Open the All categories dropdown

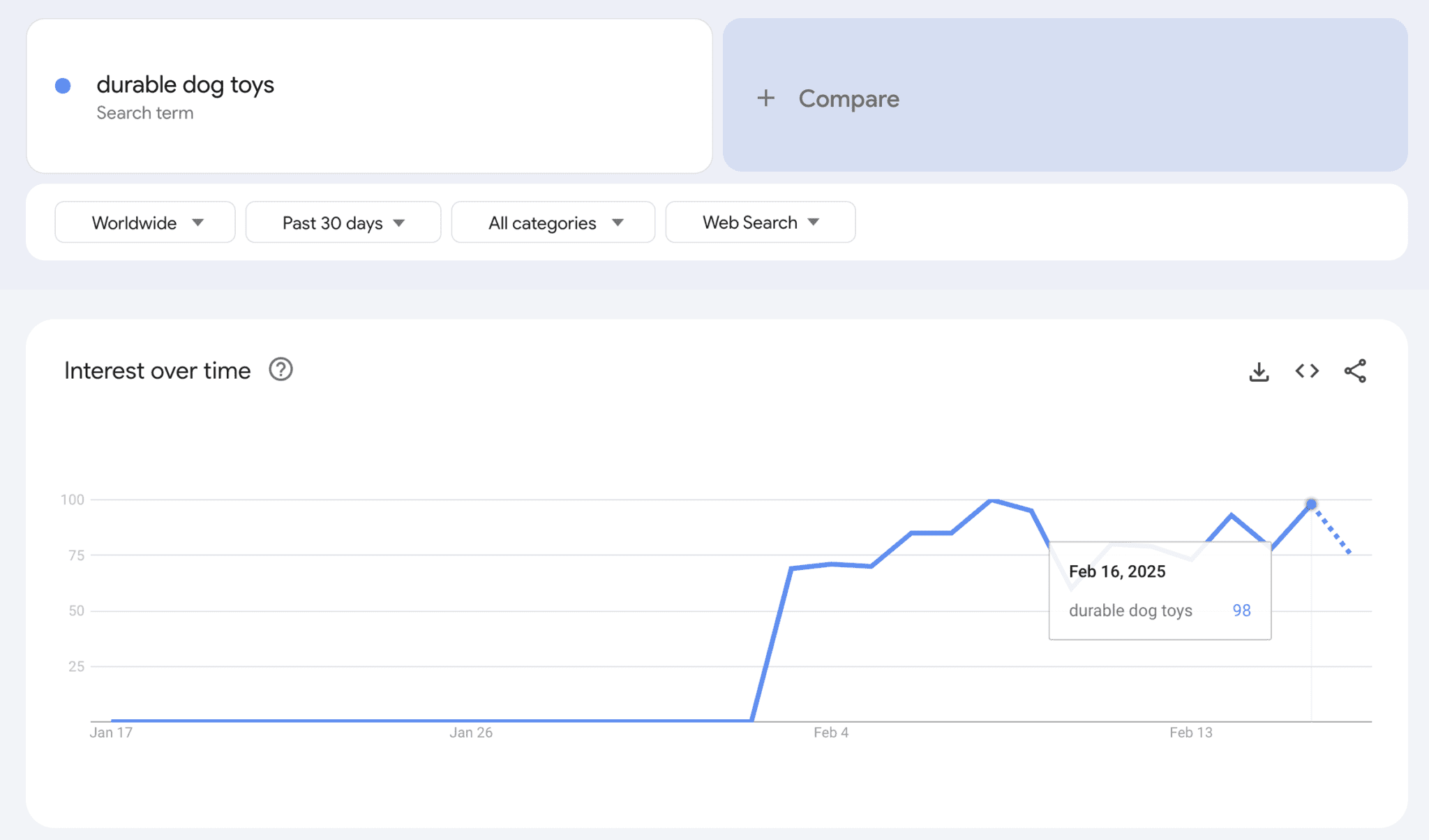553,222
